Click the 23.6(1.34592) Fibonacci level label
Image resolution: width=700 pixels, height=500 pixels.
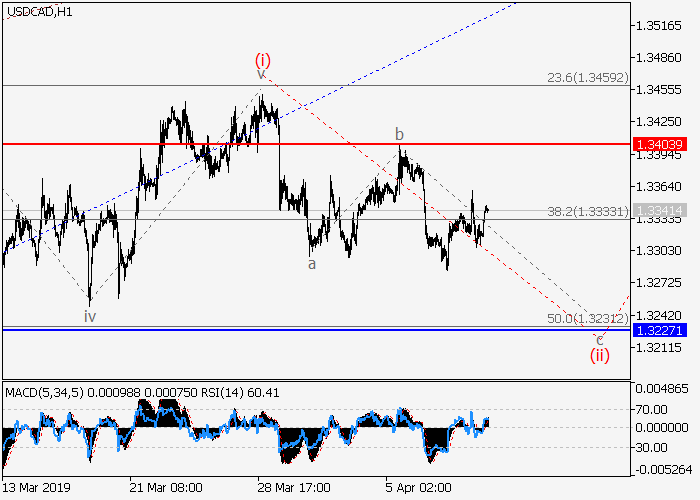click(586, 76)
